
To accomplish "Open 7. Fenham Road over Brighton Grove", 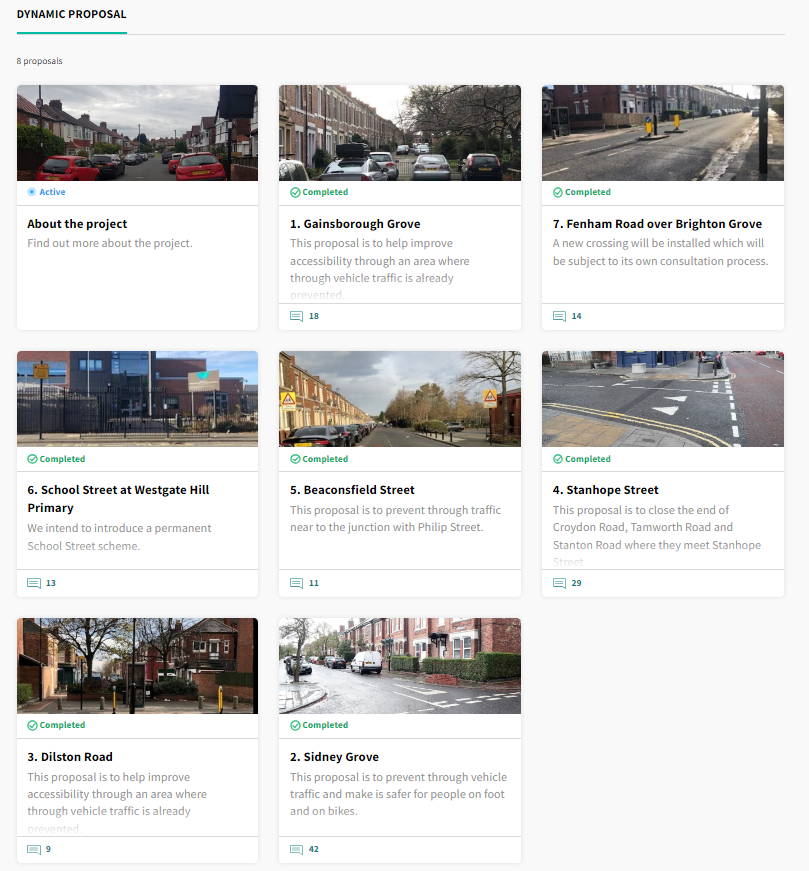I will pos(657,224).
